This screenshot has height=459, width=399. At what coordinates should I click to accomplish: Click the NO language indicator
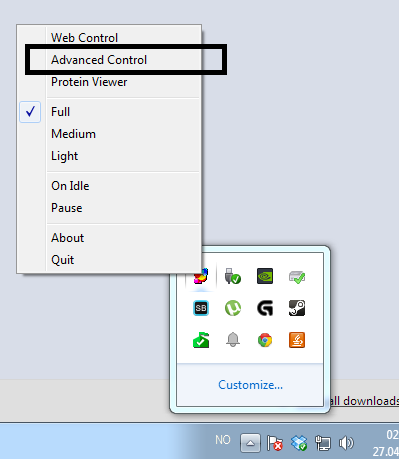pos(223,440)
